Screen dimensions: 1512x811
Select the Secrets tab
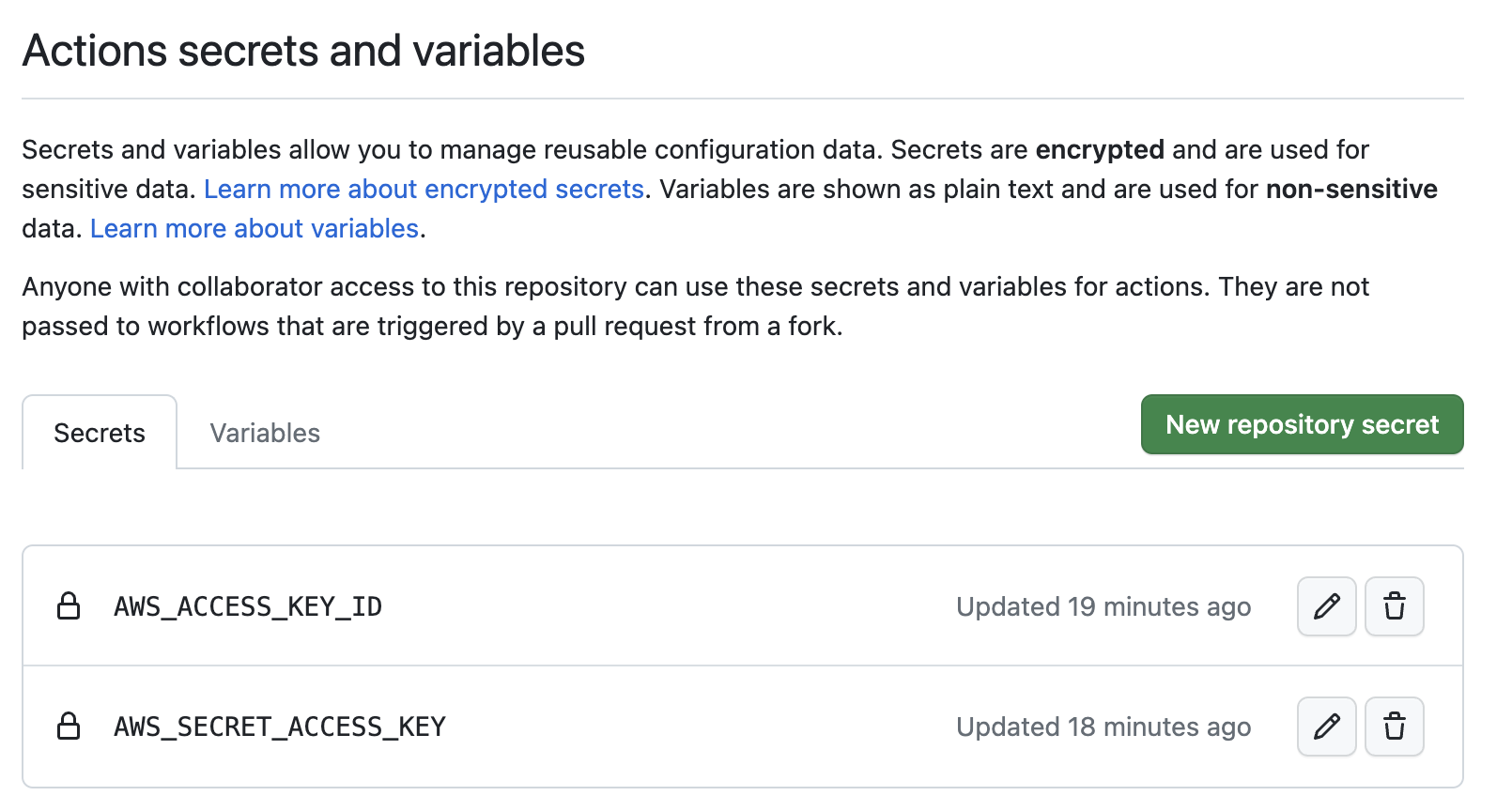click(x=100, y=433)
